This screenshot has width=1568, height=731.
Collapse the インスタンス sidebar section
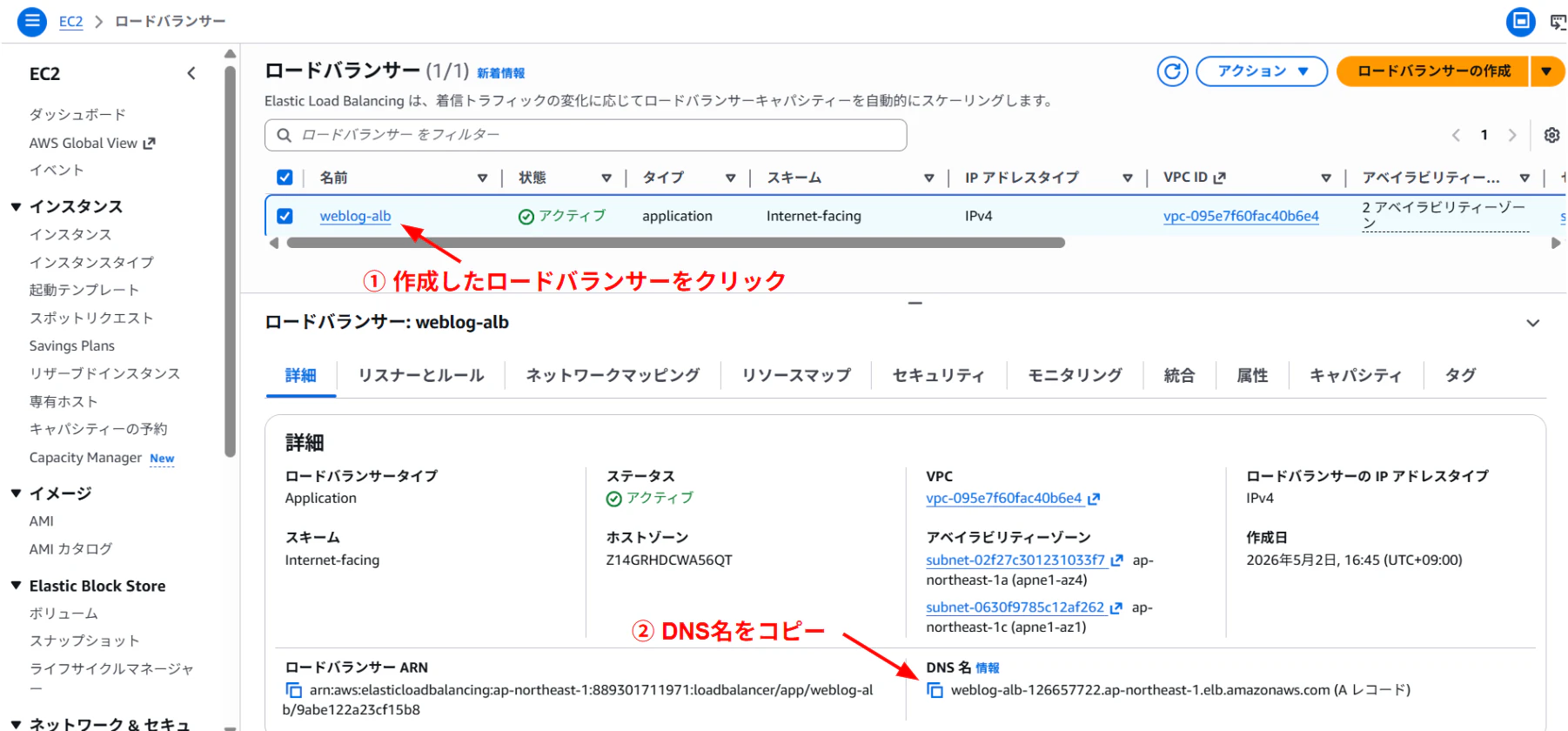click(x=16, y=206)
